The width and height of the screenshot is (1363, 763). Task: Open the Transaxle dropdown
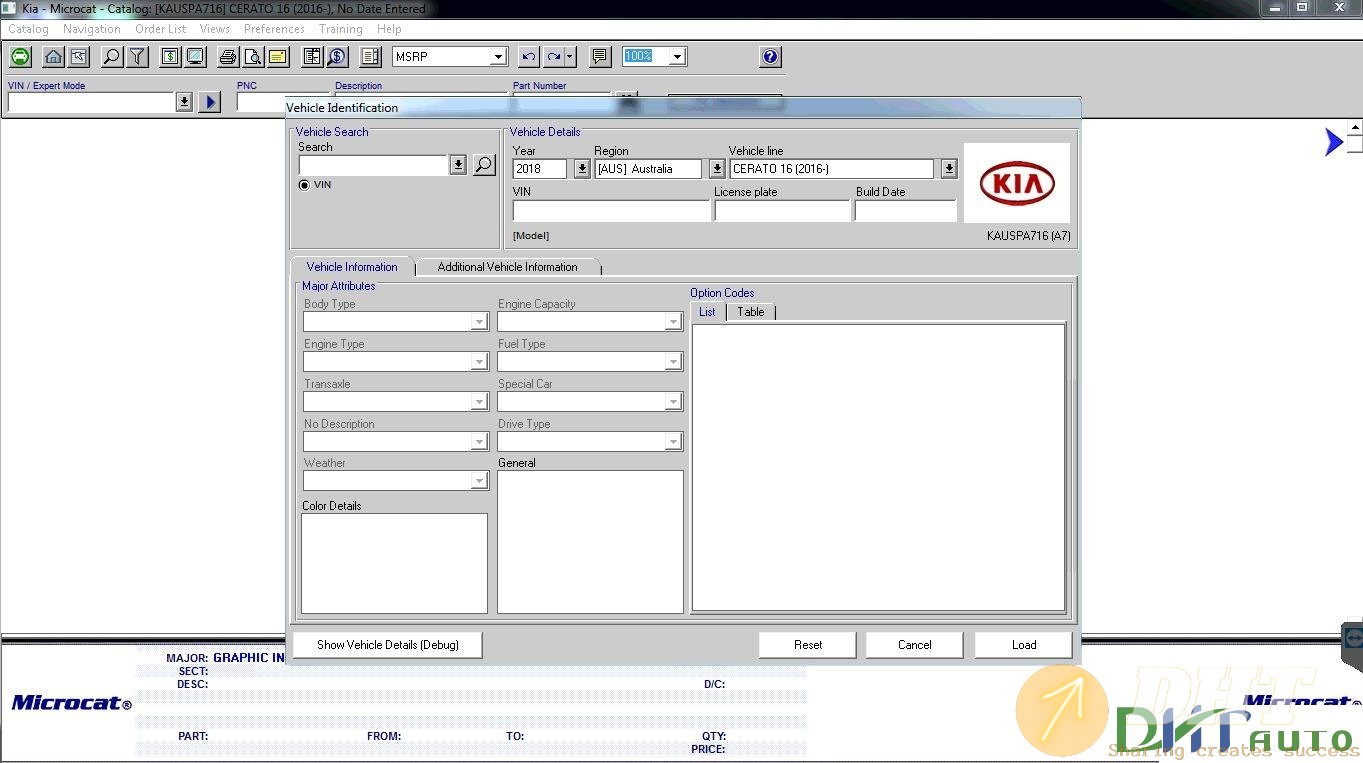coord(479,402)
